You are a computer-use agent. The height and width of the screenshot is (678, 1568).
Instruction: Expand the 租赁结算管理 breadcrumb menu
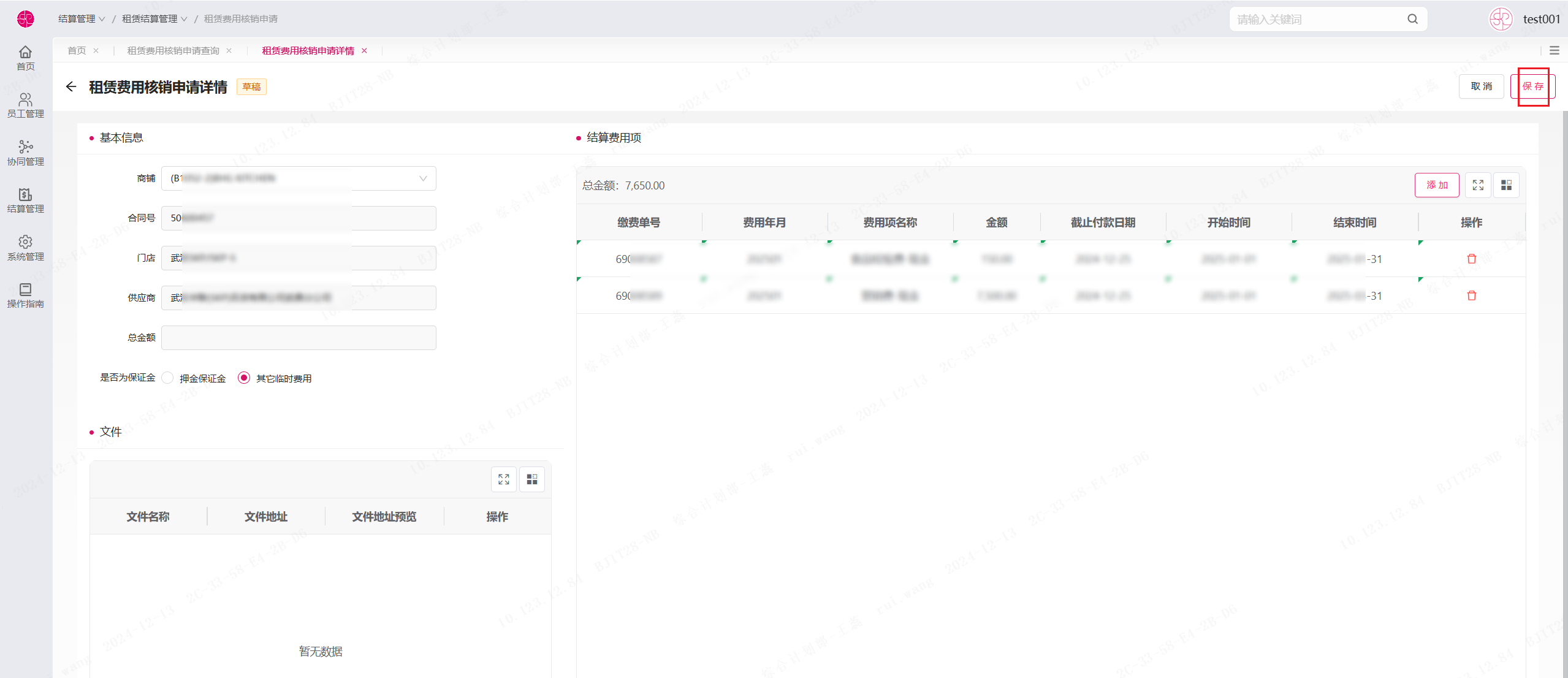pyautogui.click(x=154, y=19)
